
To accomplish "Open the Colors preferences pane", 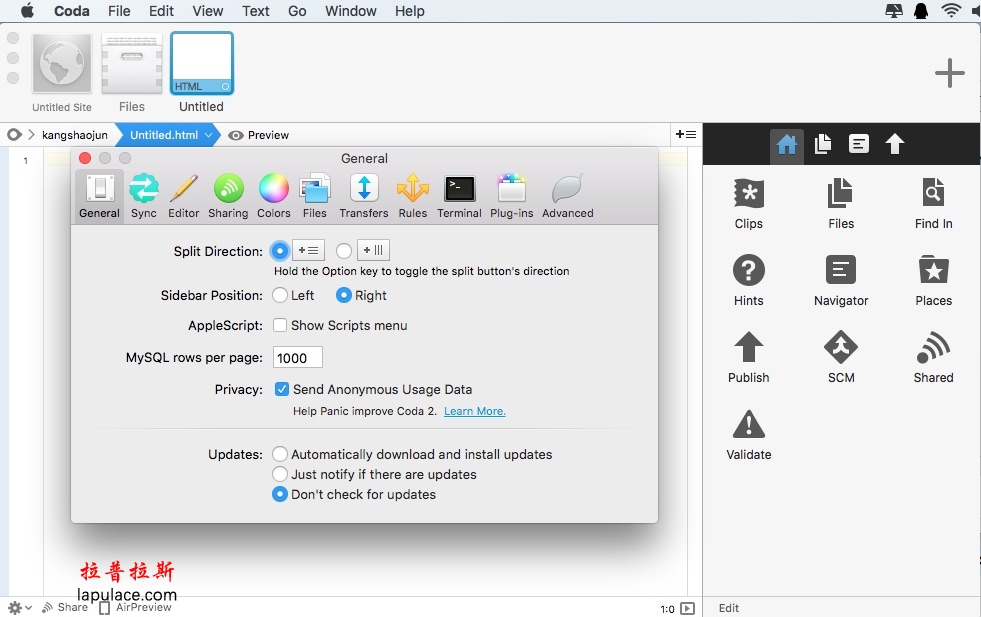I will 273,196.
